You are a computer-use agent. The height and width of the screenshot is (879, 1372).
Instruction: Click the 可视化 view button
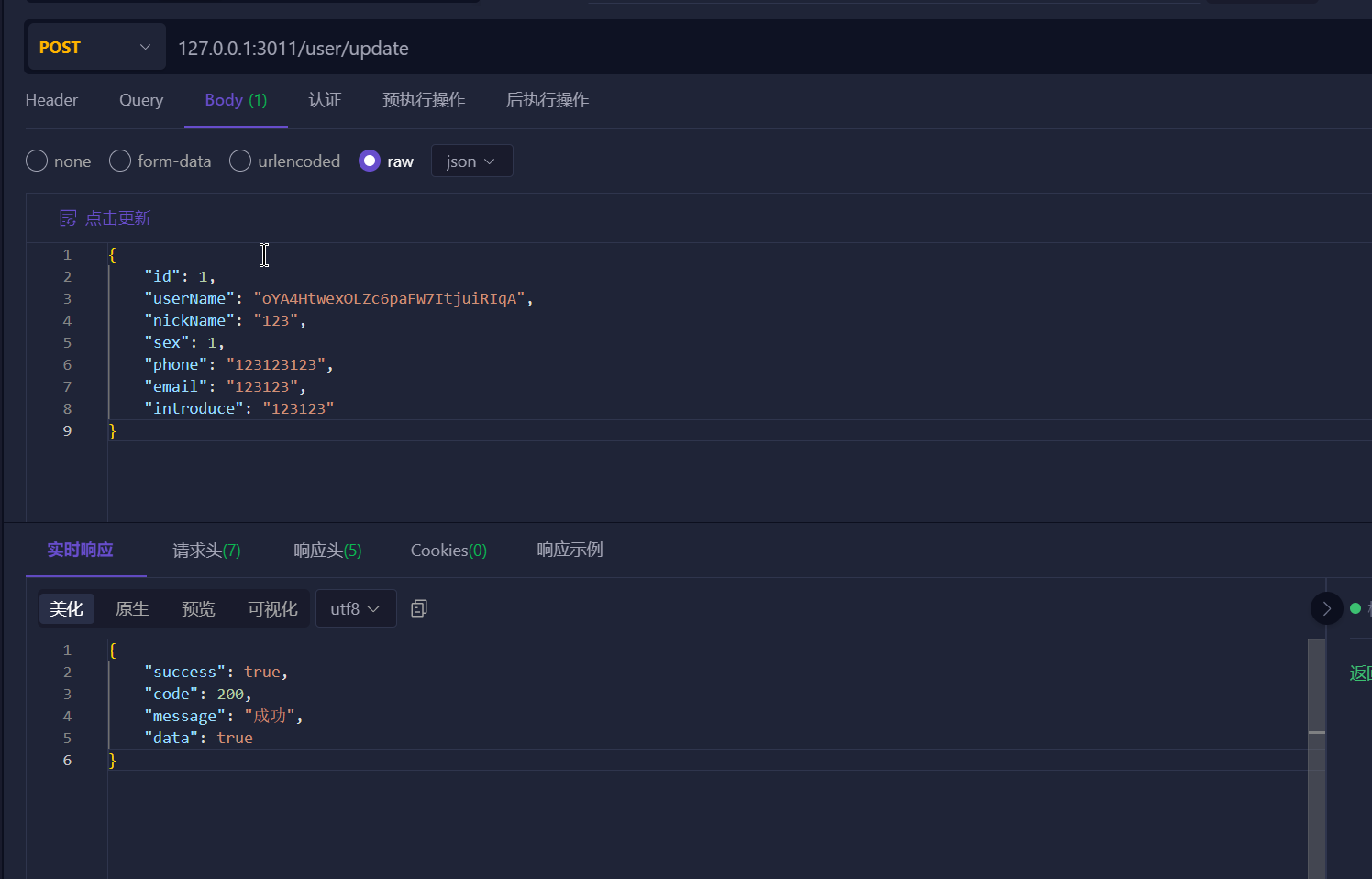pos(272,609)
